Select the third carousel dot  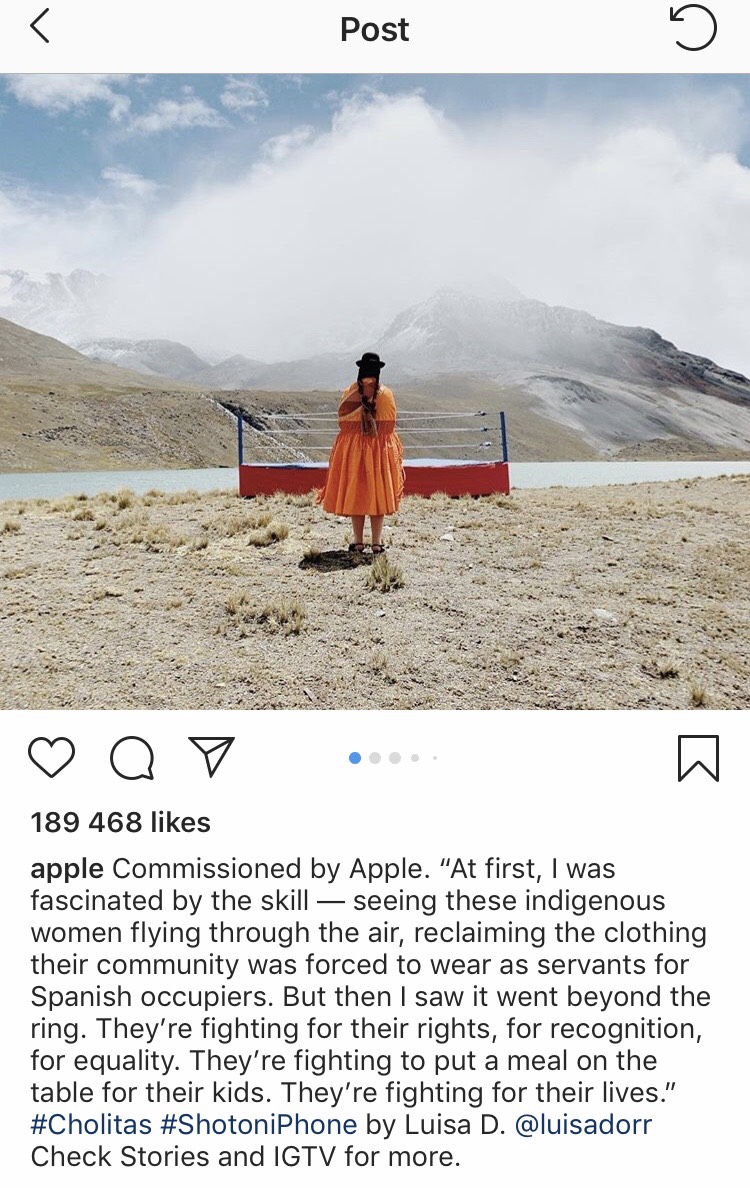point(395,758)
